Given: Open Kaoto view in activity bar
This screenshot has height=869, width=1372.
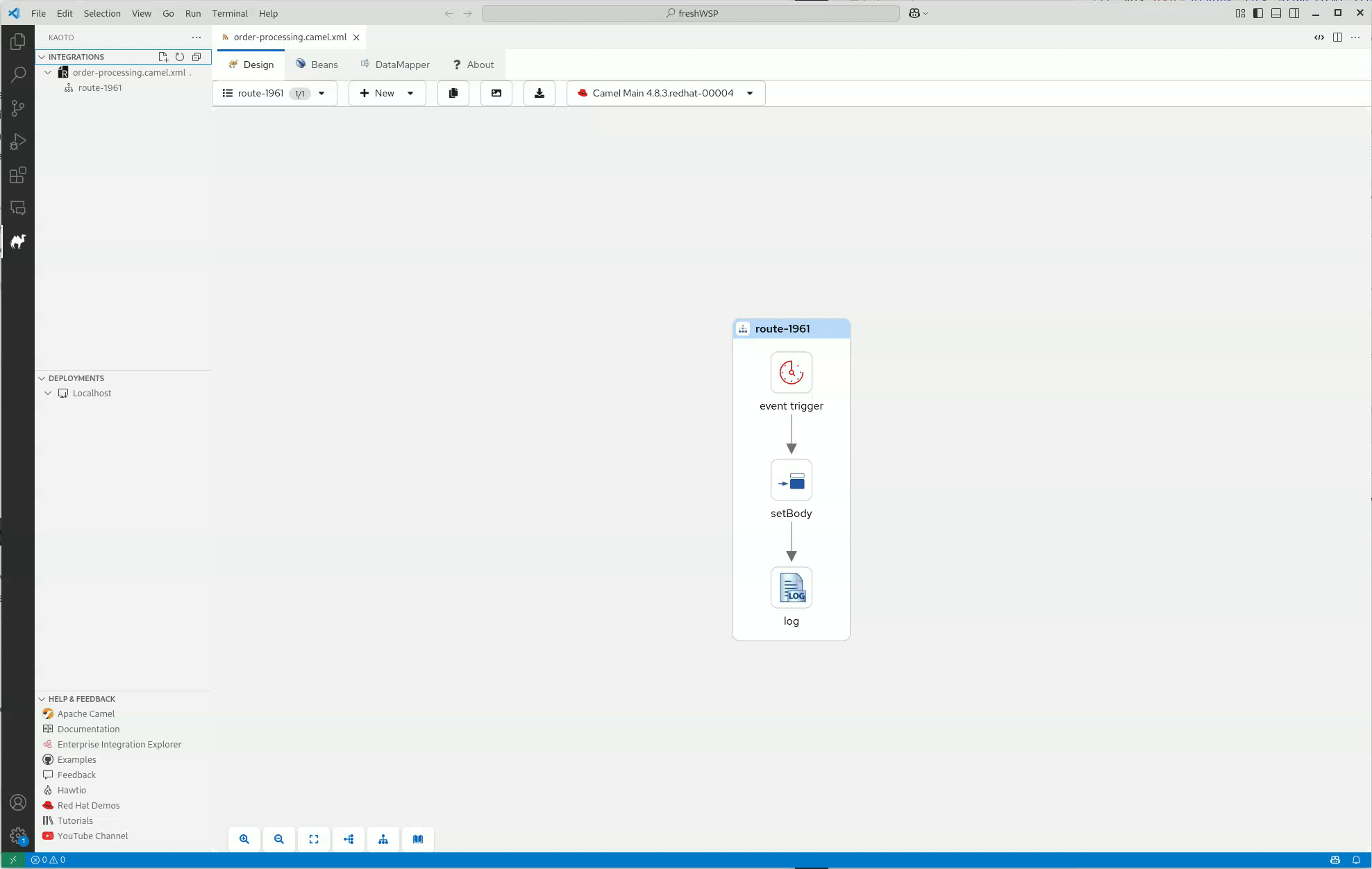Looking at the screenshot, I should coord(18,242).
